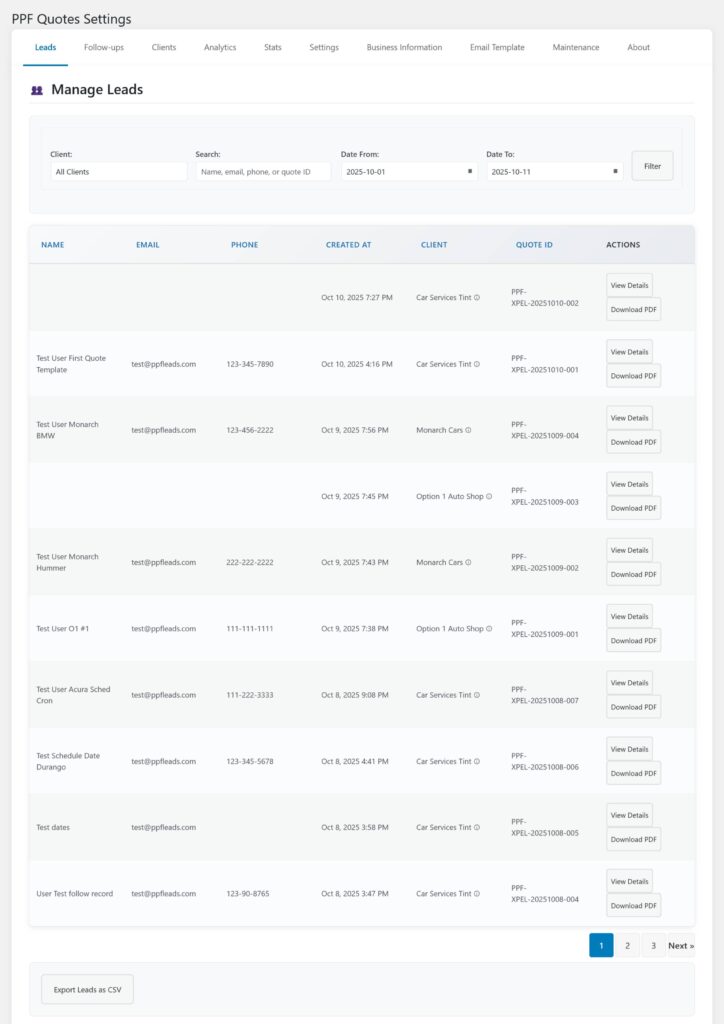Go to page 2 of leads
This screenshot has width=724, height=1024.
627,946
